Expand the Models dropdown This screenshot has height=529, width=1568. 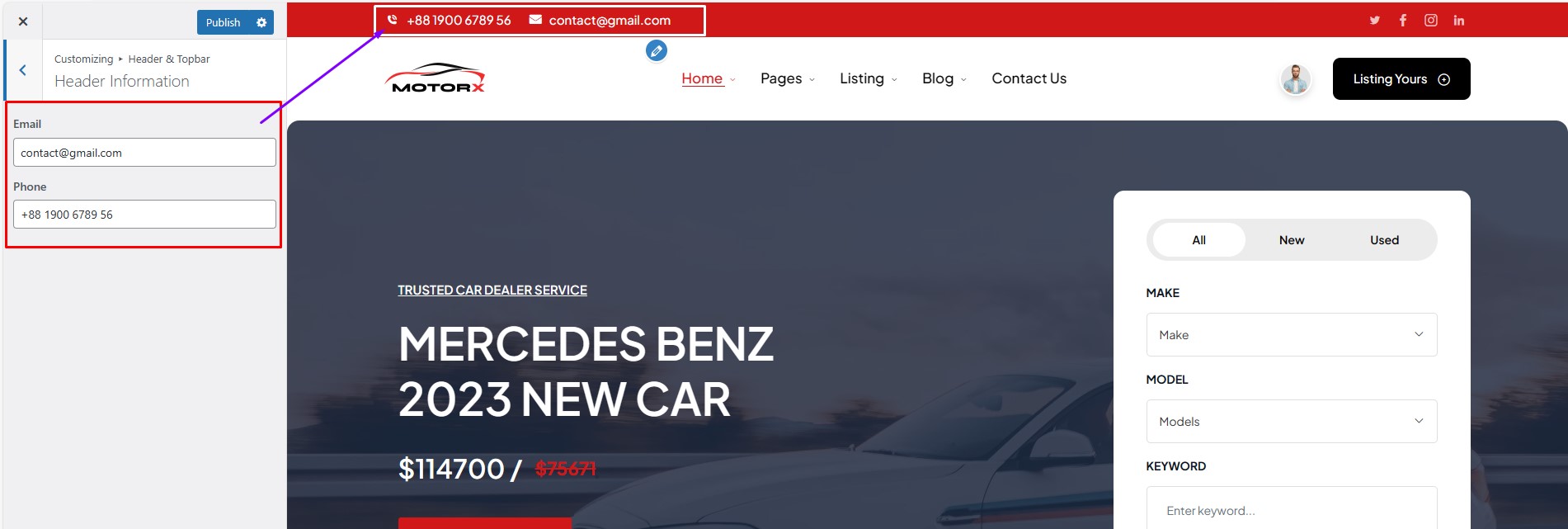click(1292, 422)
